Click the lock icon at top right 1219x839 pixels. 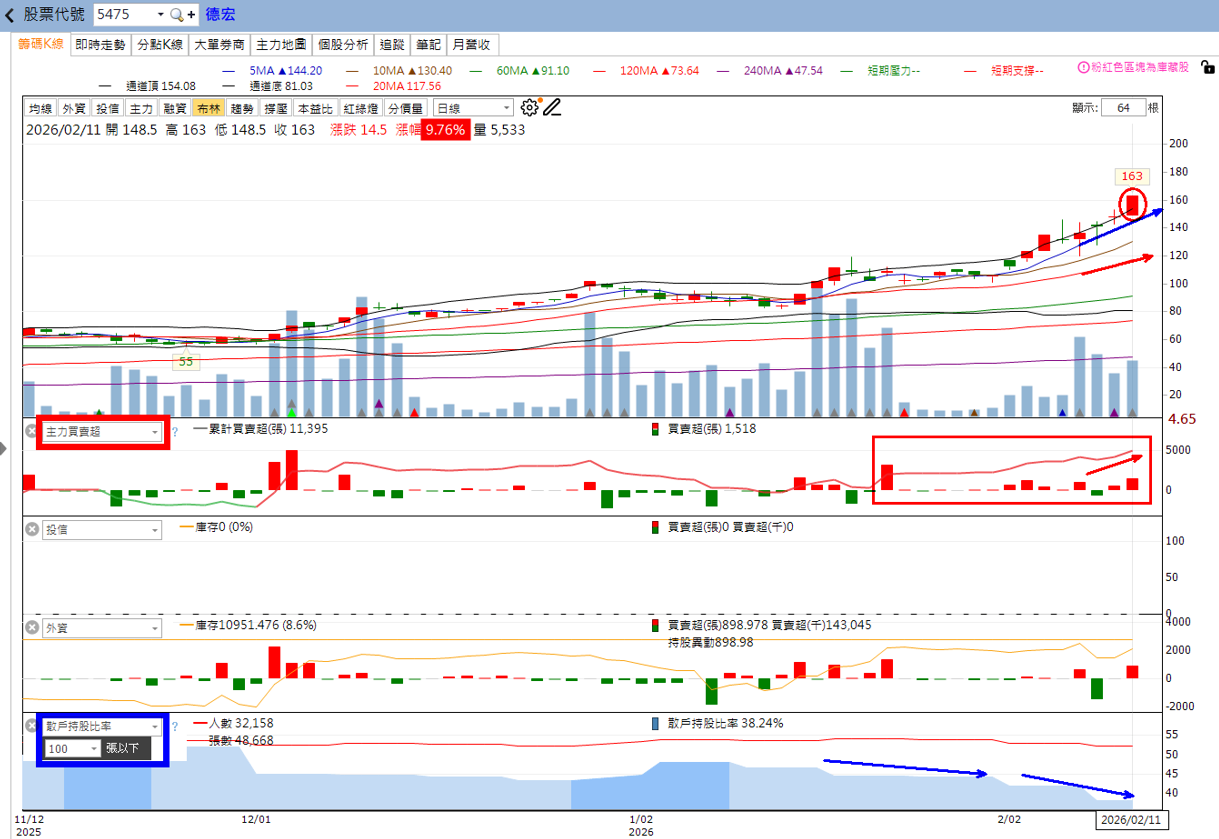(1208, 67)
